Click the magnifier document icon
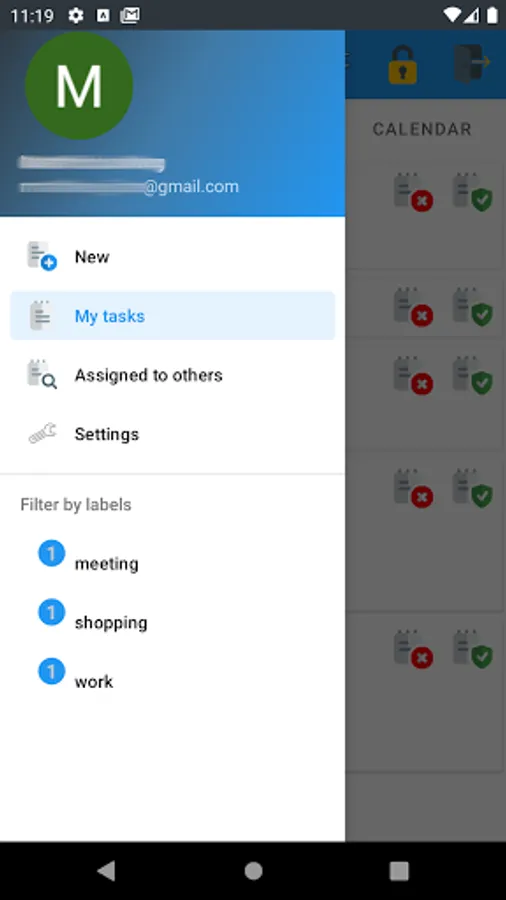Image resolution: width=506 pixels, height=900 pixels. click(42, 374)
